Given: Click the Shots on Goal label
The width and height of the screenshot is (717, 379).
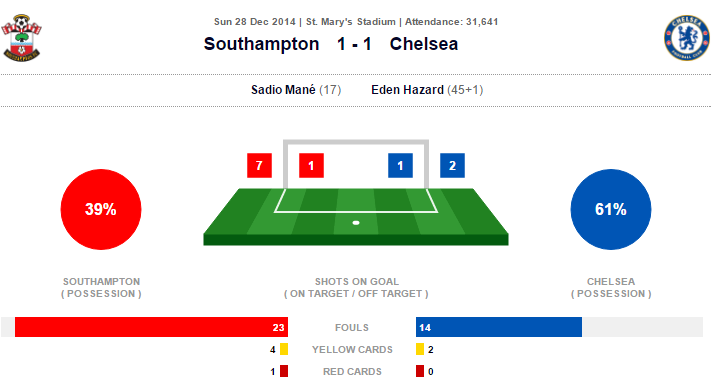Looking at the screenshot, I should point(357,282).
